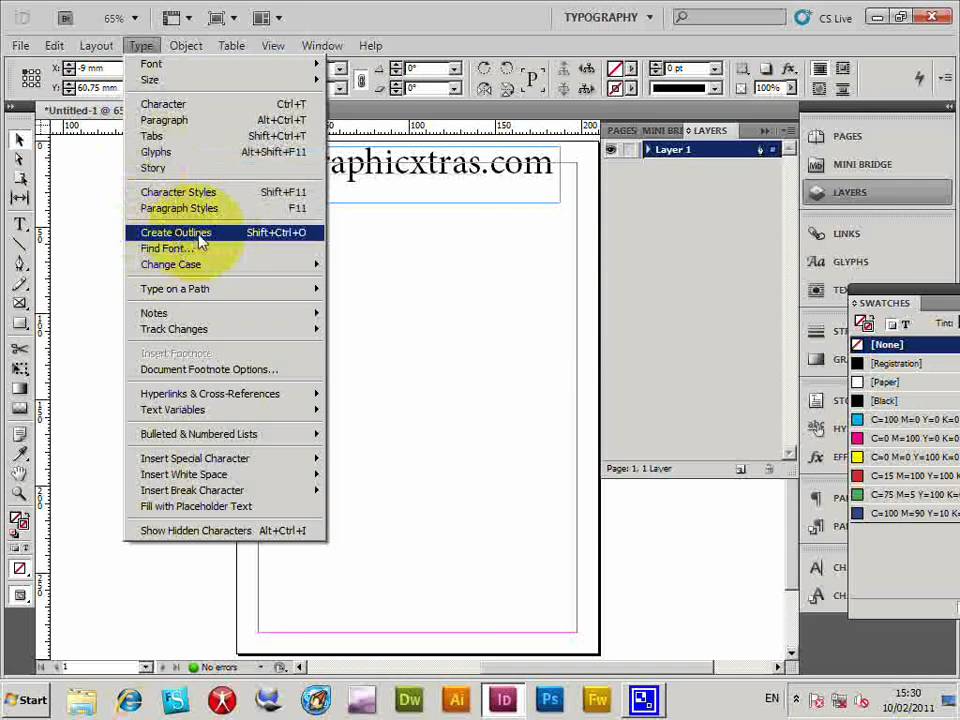Open Photoshop from the taskbar
This screenshot has height=720, width=960.
pos(550,700)
